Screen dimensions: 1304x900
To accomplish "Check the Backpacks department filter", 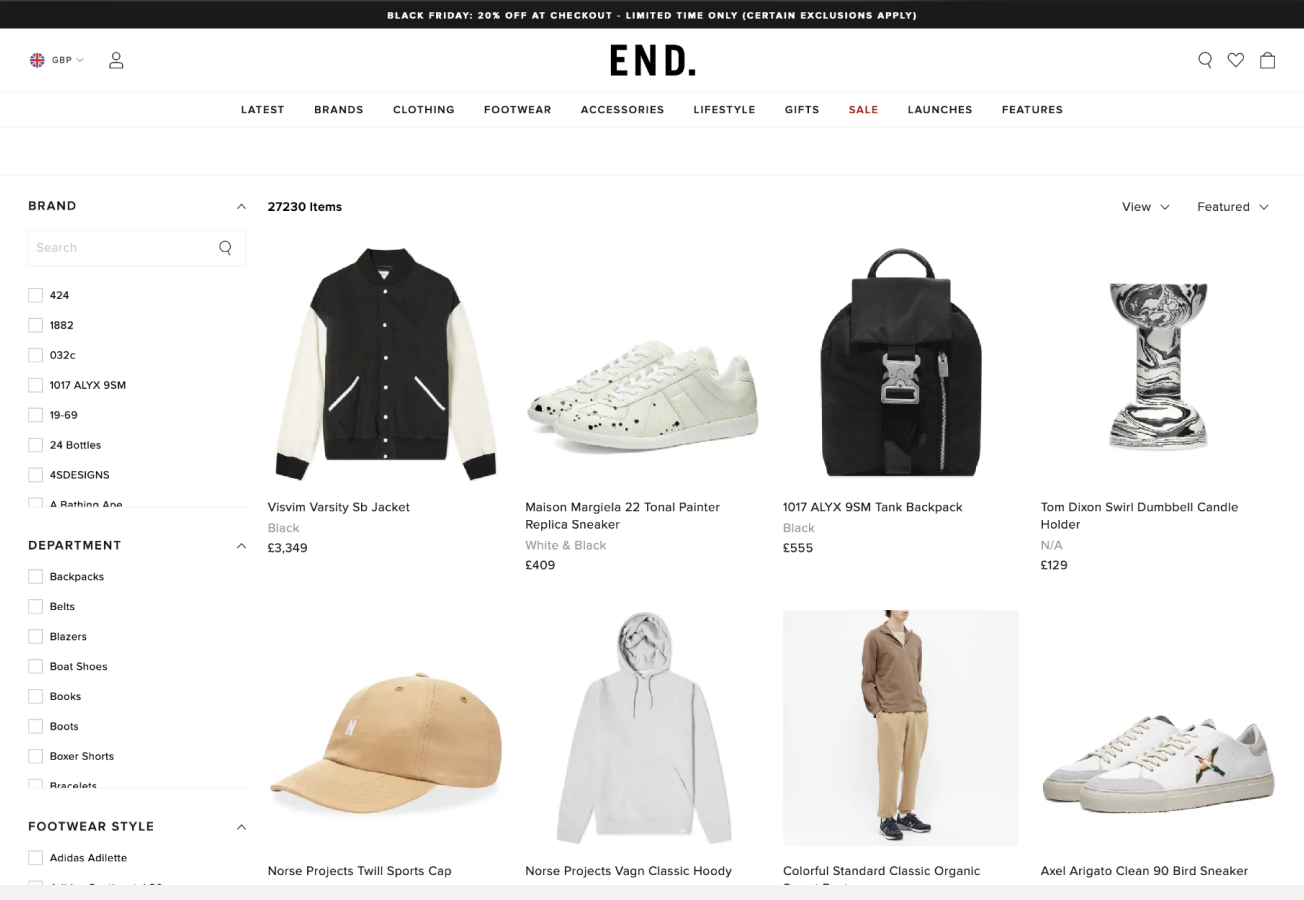I will [35, 577].
